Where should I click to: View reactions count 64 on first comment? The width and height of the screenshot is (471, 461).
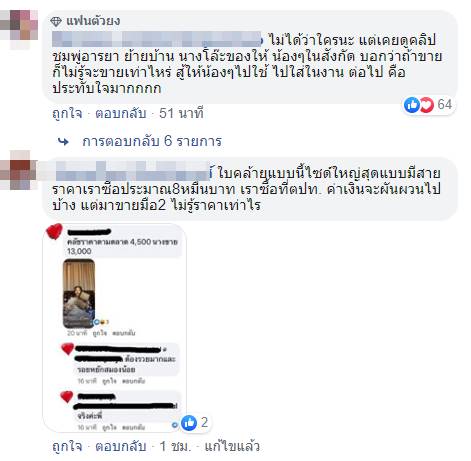(x=445, y=105)
